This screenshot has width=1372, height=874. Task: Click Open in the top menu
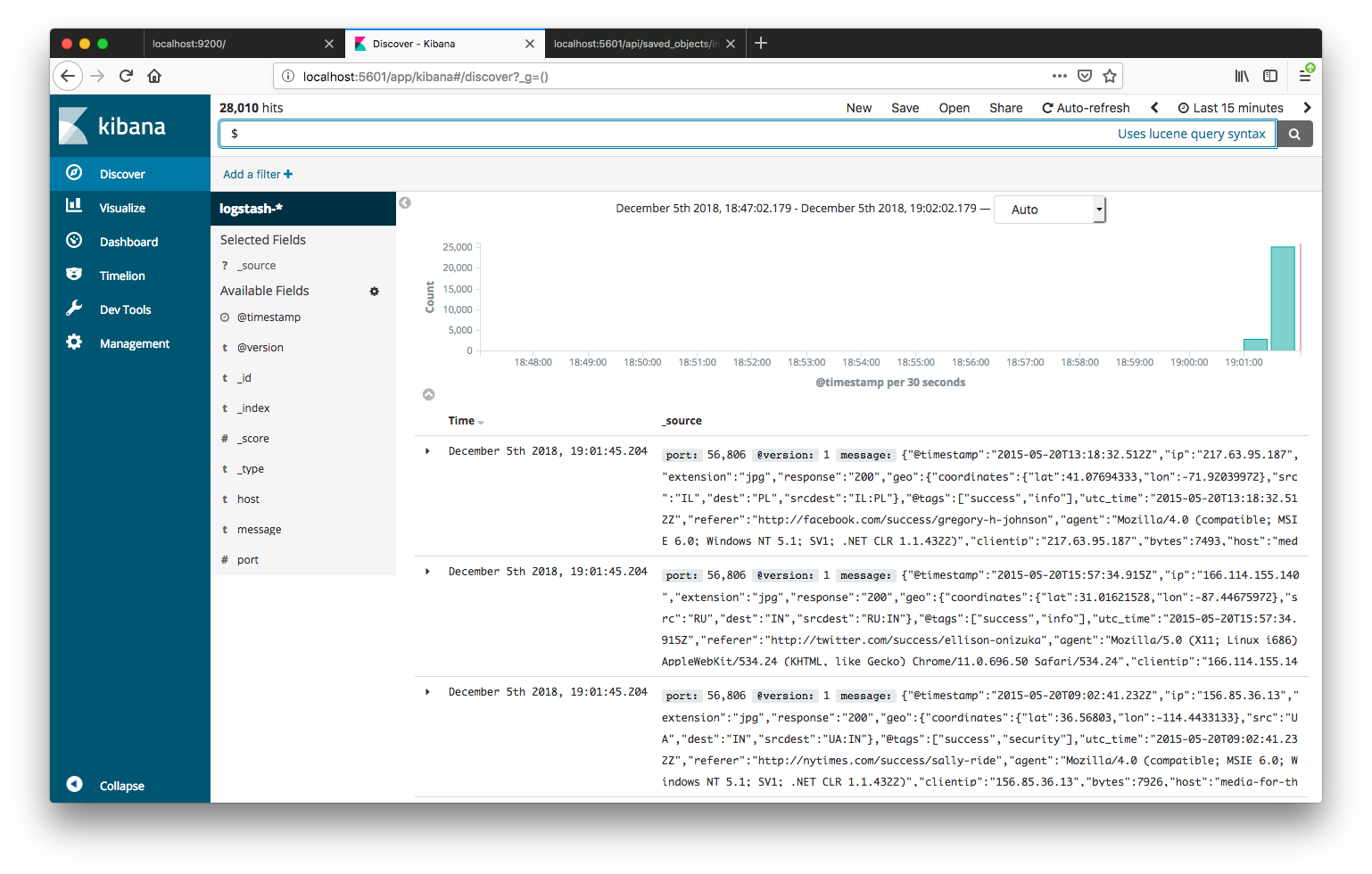(954, 108)
